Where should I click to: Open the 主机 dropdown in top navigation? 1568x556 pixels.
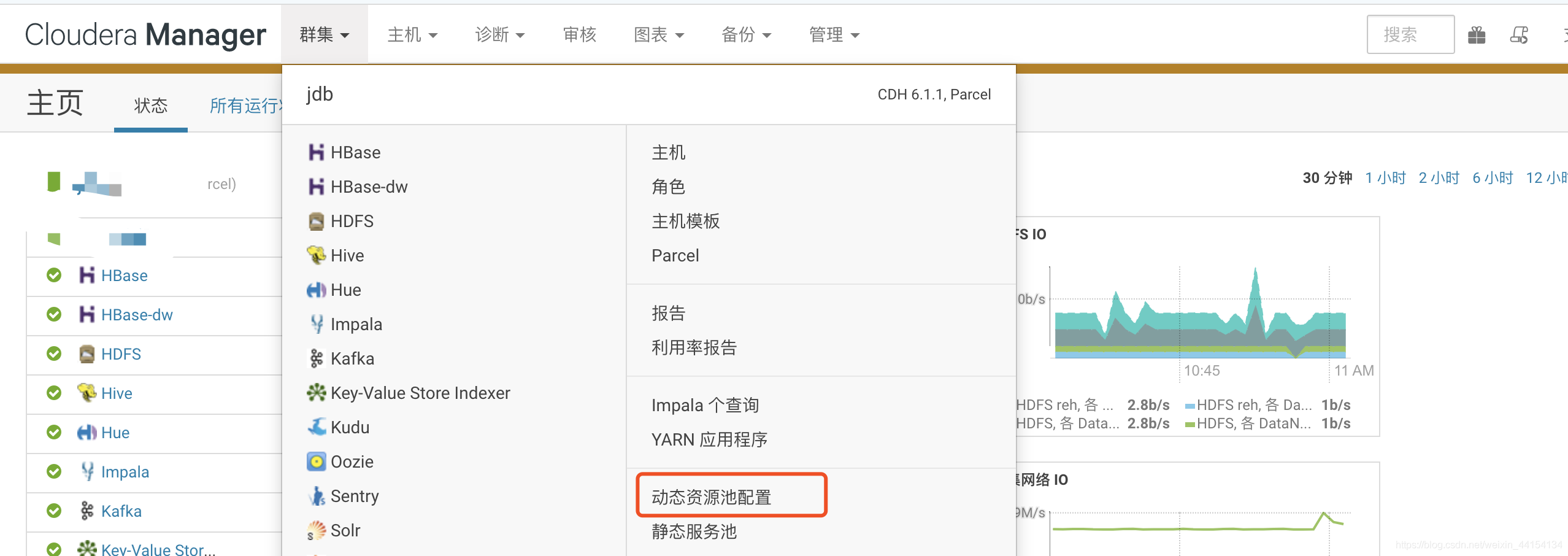[412, 34]
